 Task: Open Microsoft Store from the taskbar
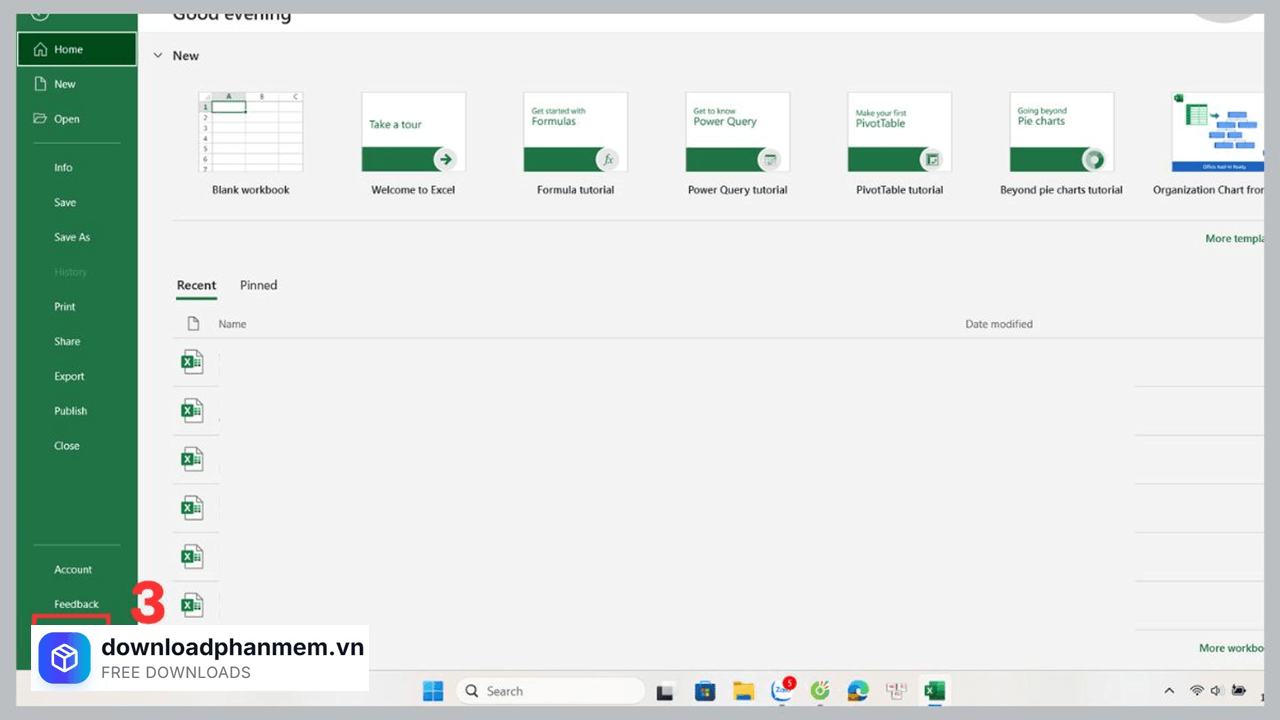[705, 691]
